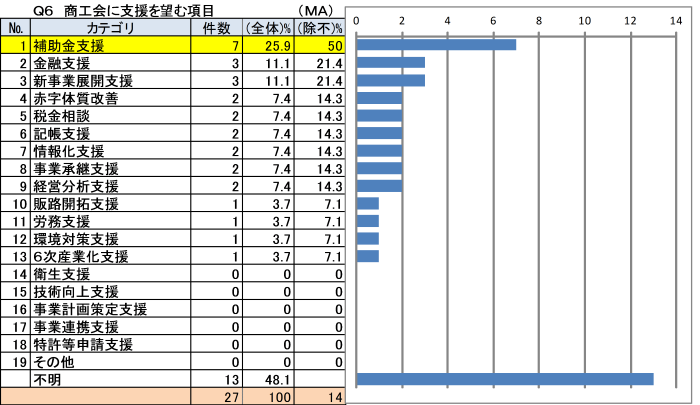Click the '件数' column header
This screenshot has height=405, width=700.
coord(217,28)
